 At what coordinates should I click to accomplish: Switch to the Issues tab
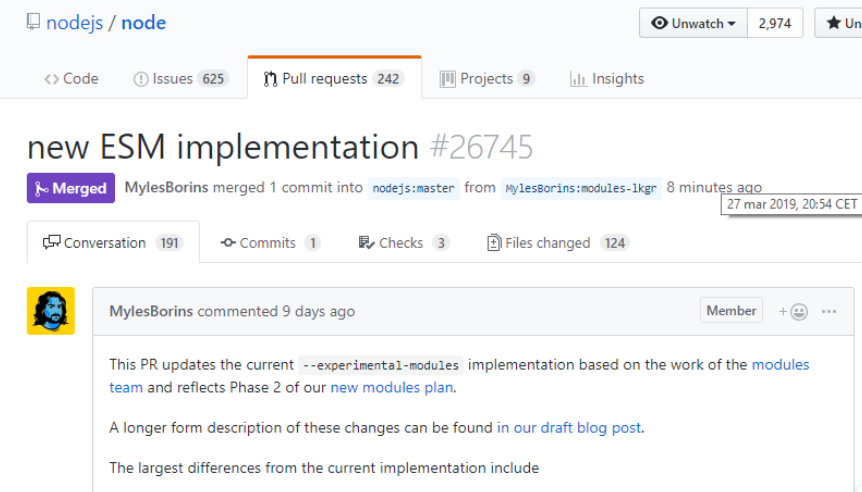click(181, 79)
